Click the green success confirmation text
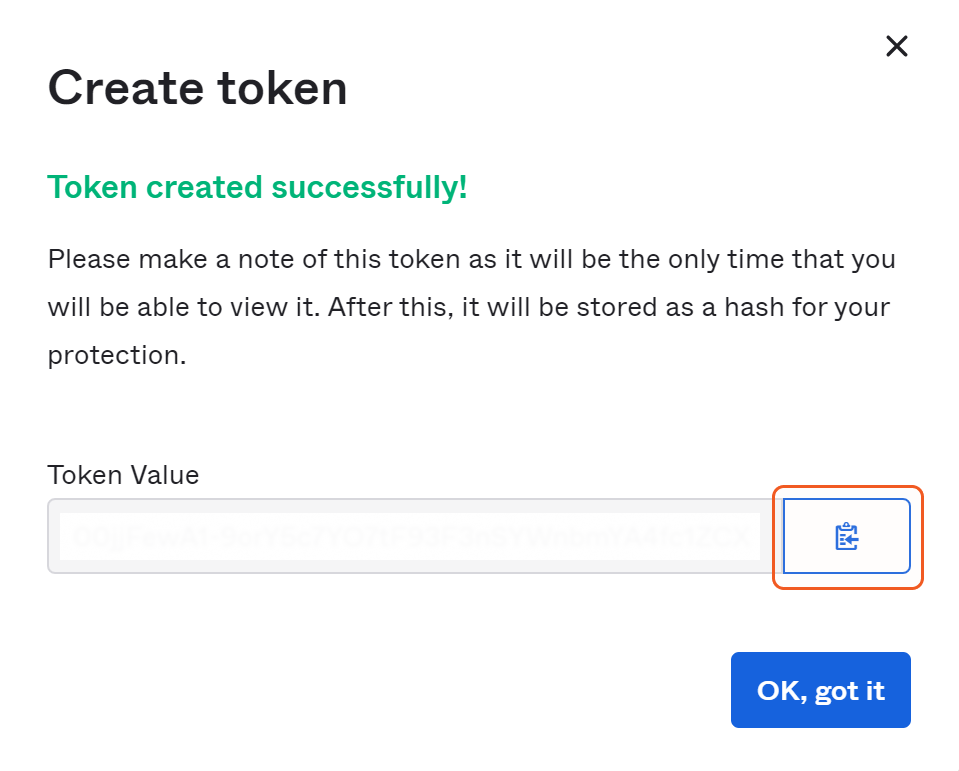Image resolution: width=959 pixels, height=771 pixels. 258,187
